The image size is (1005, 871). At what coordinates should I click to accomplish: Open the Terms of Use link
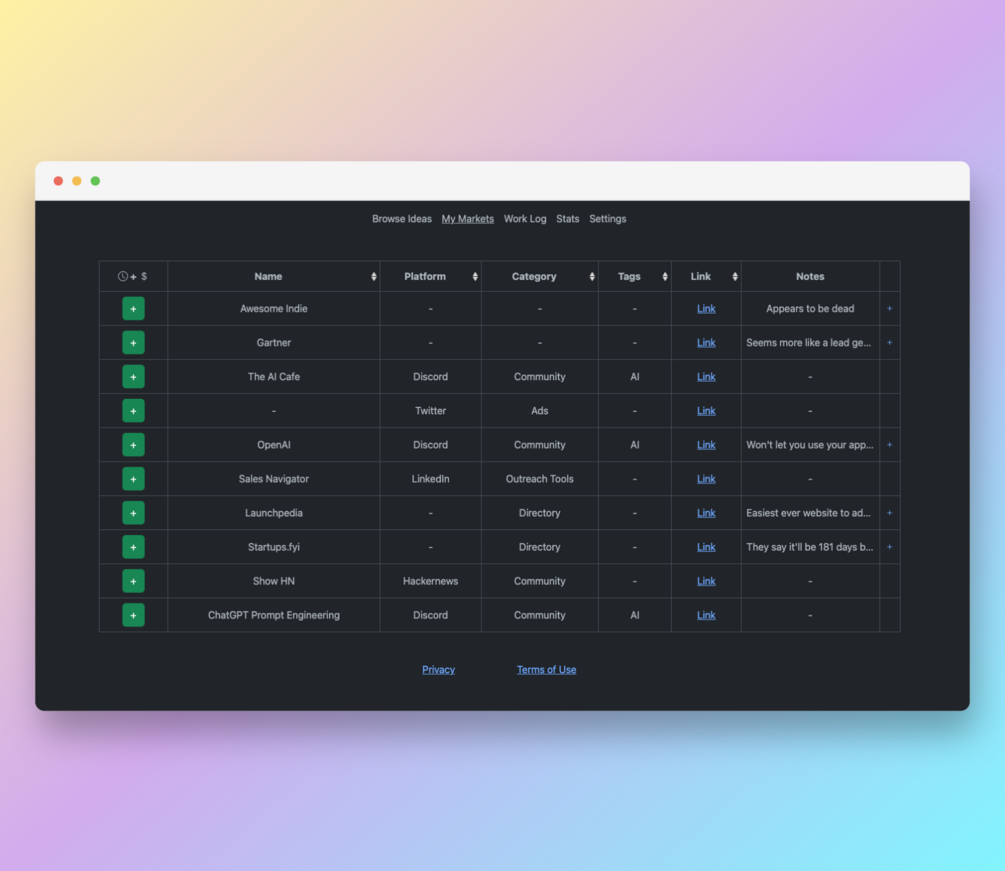pyautogui.click(x=546, y=670)
